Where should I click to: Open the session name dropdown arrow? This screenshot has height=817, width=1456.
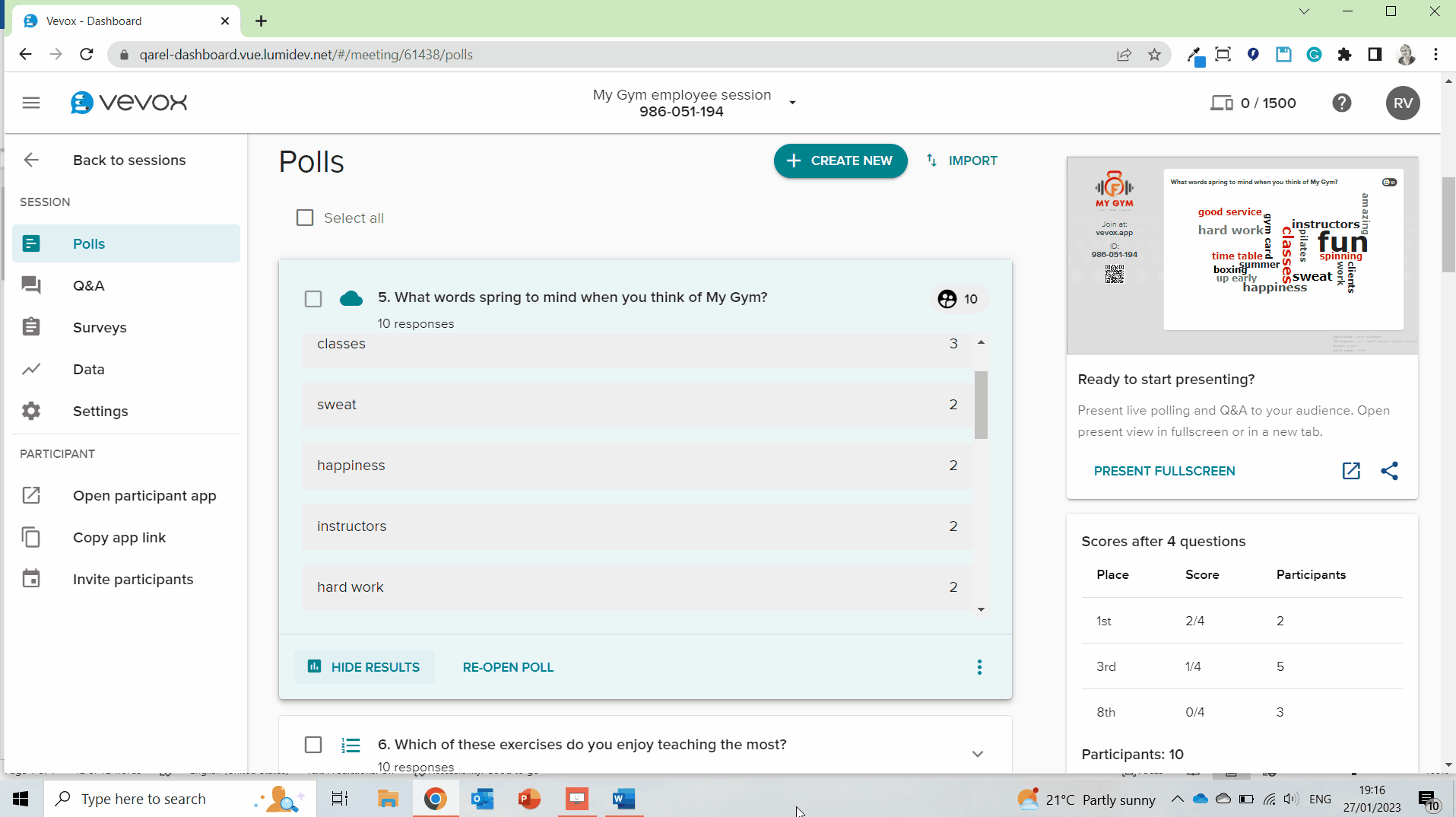coord(793,102)
